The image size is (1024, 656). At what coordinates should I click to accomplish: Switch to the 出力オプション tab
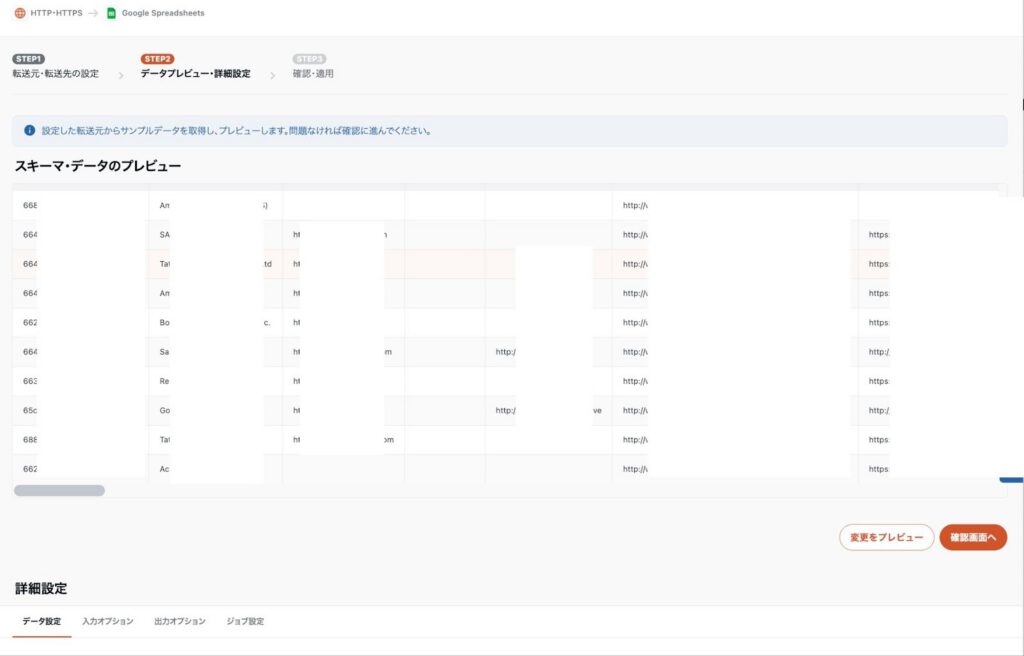[180, 622]
